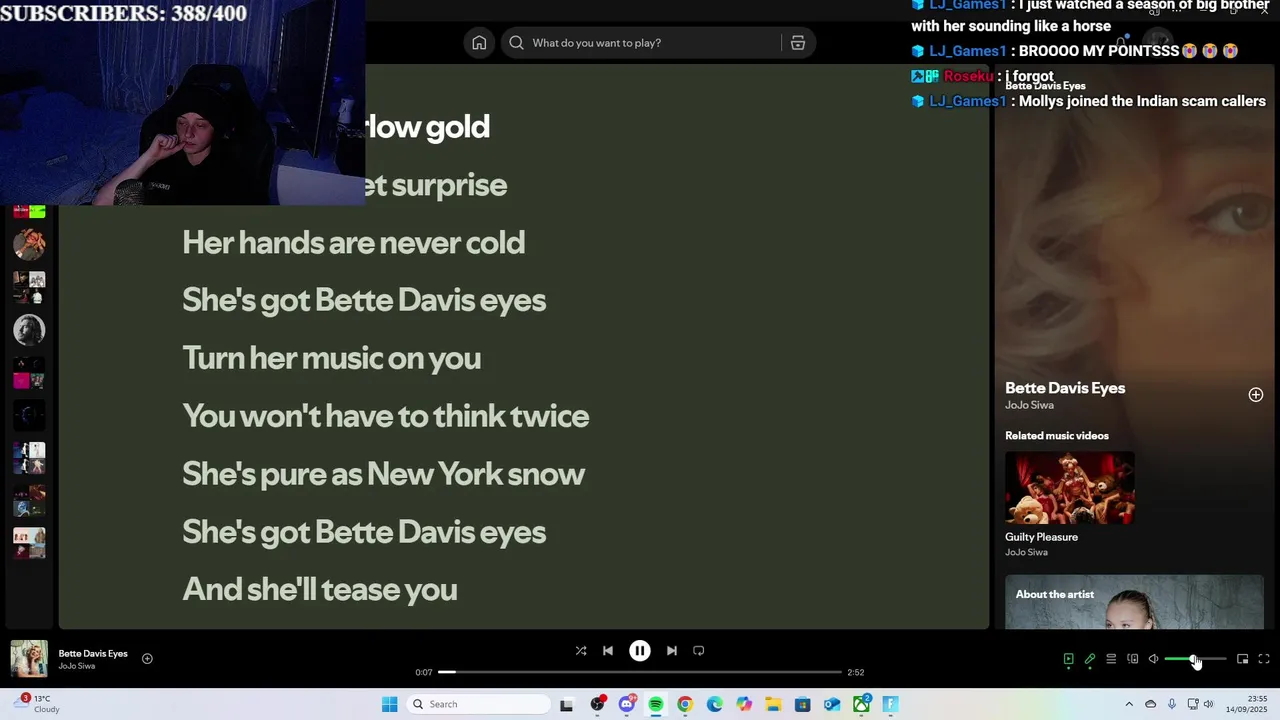Open the Windows Start menu
The width and height of the screenshot is (1280, 720).
390,704
